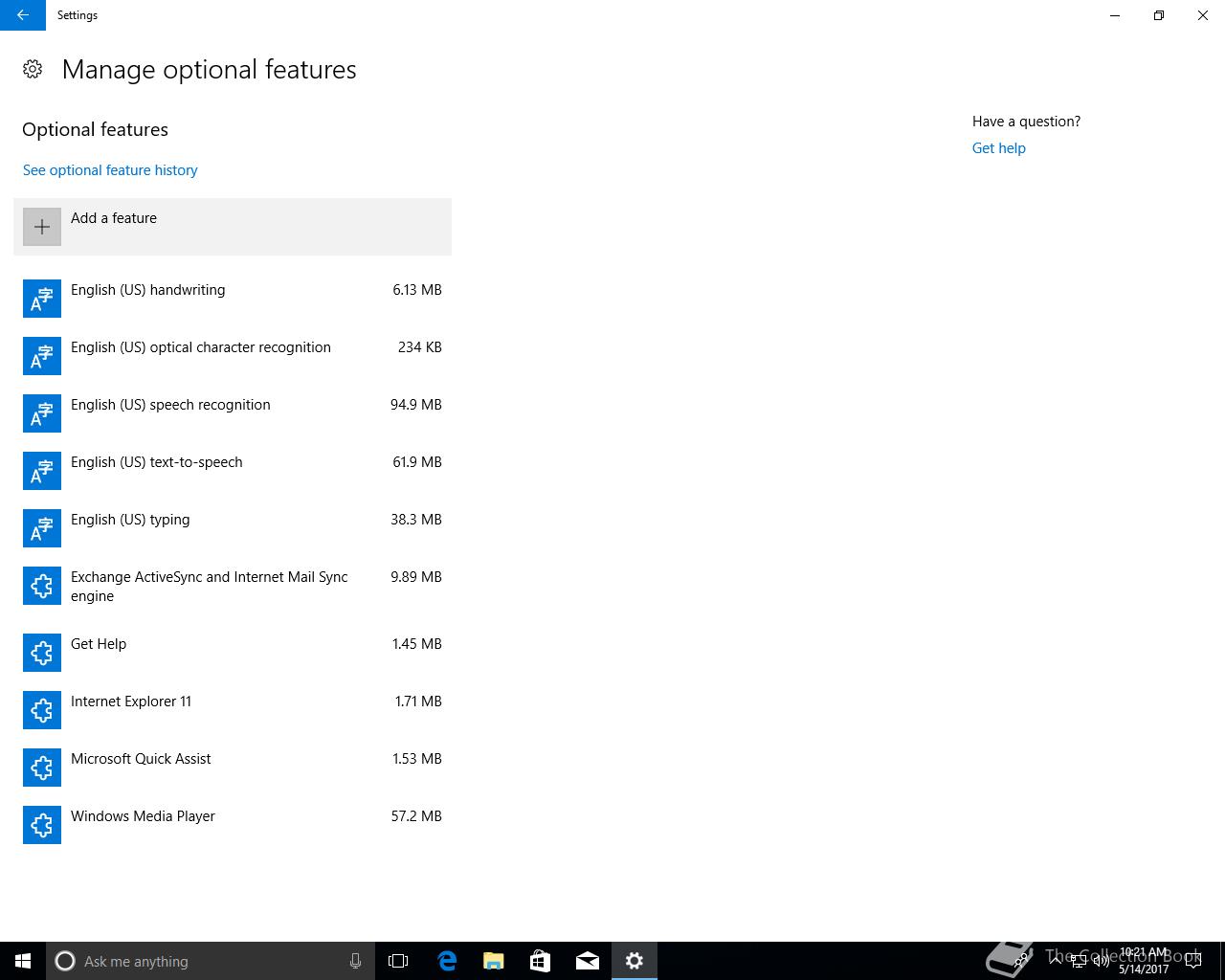Open the Mail app from the taskbar
1225x980 pixels.
588,961
